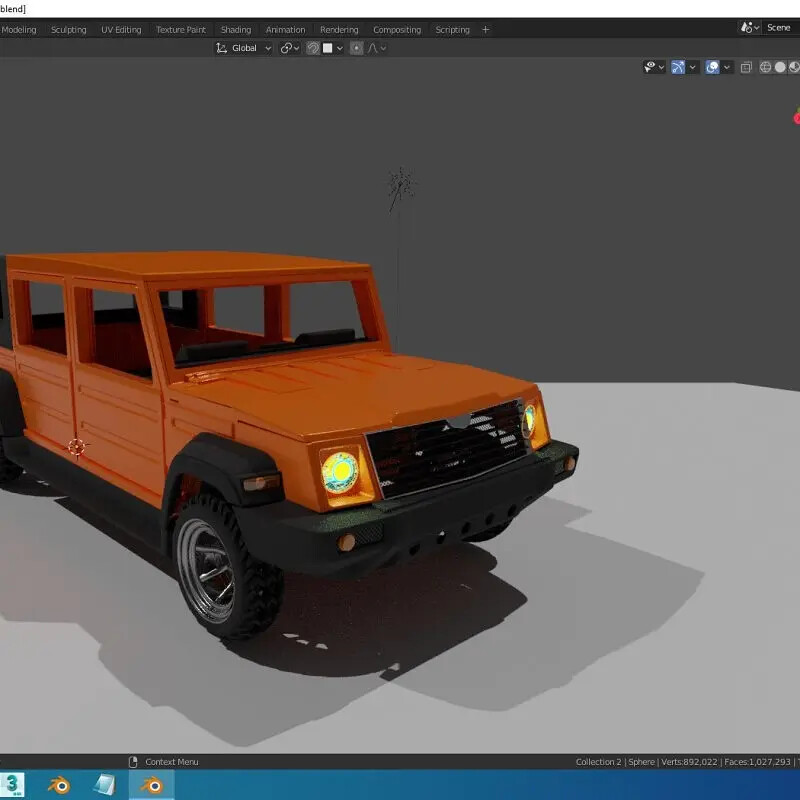Click the + to add a new workspace

(x=486, y=29)
